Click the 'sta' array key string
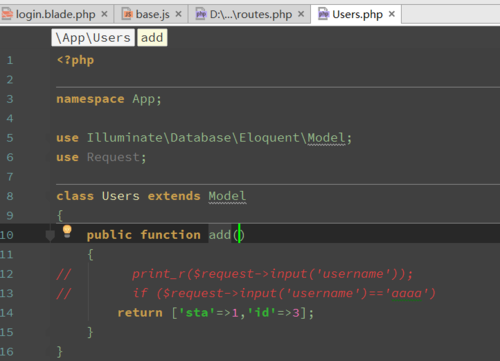This screenshot has height=361, width=500. click(197, 313)
